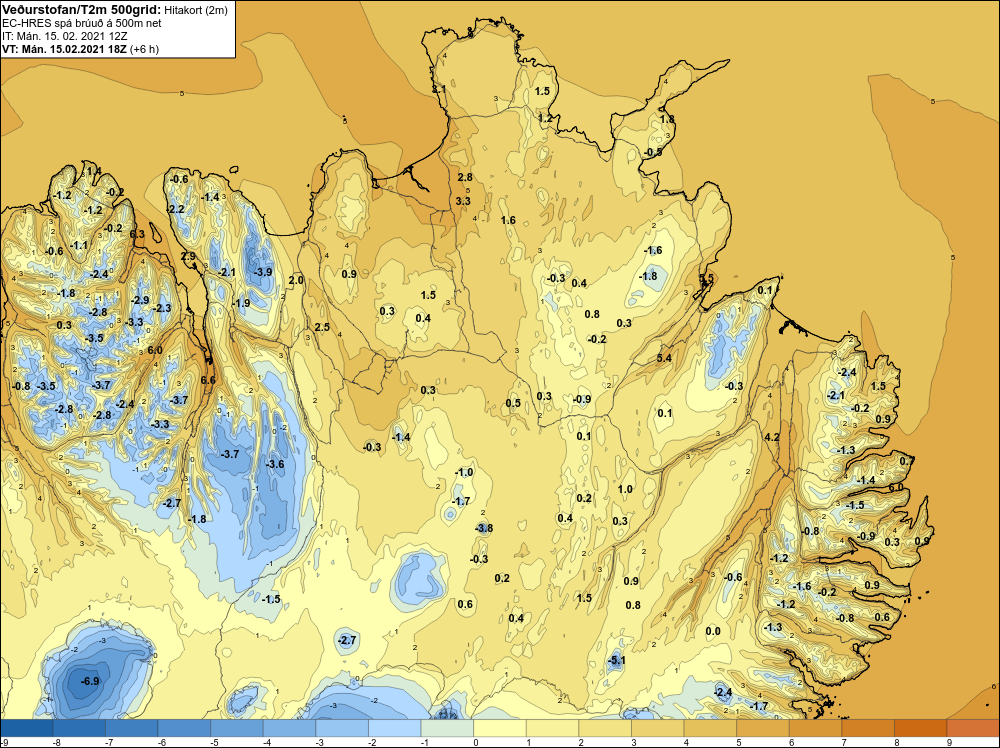Pick the legend swatch between -5 and -4
The height and width of the screenshot is (748, 1000).
237,728
